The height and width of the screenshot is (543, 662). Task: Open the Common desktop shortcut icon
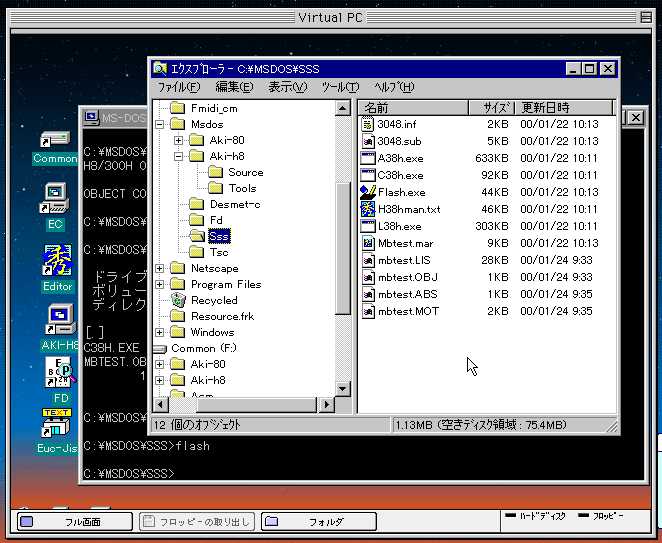[x=55, y=140]
